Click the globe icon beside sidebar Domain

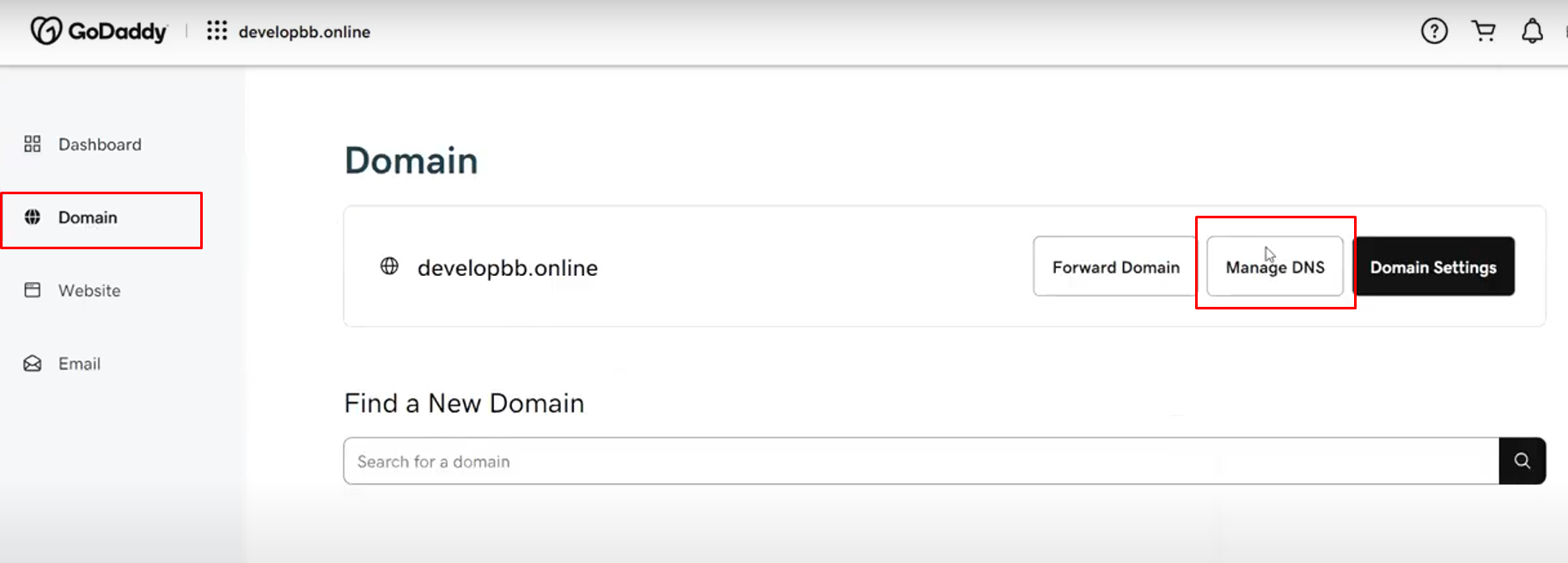(x=33, y=217)
